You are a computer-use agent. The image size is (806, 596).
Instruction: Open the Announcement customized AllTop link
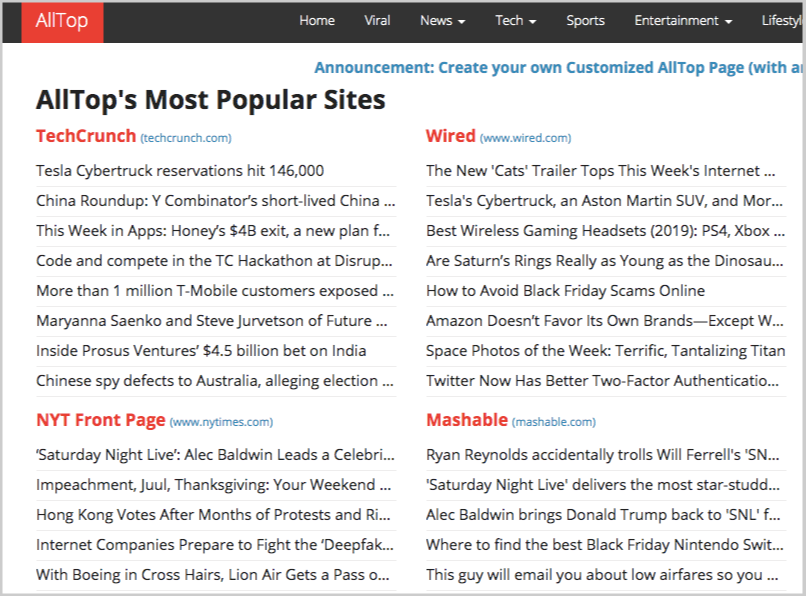(x=558, y=67)
